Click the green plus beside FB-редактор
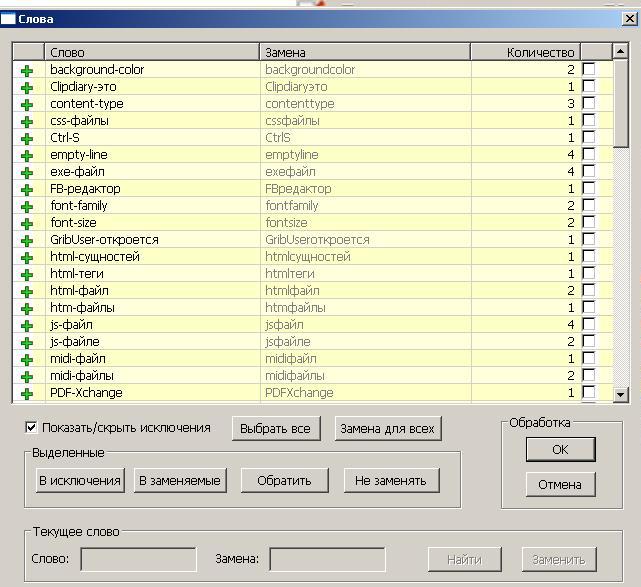This screenshot has height=587, width=641. tap(27, 190)
